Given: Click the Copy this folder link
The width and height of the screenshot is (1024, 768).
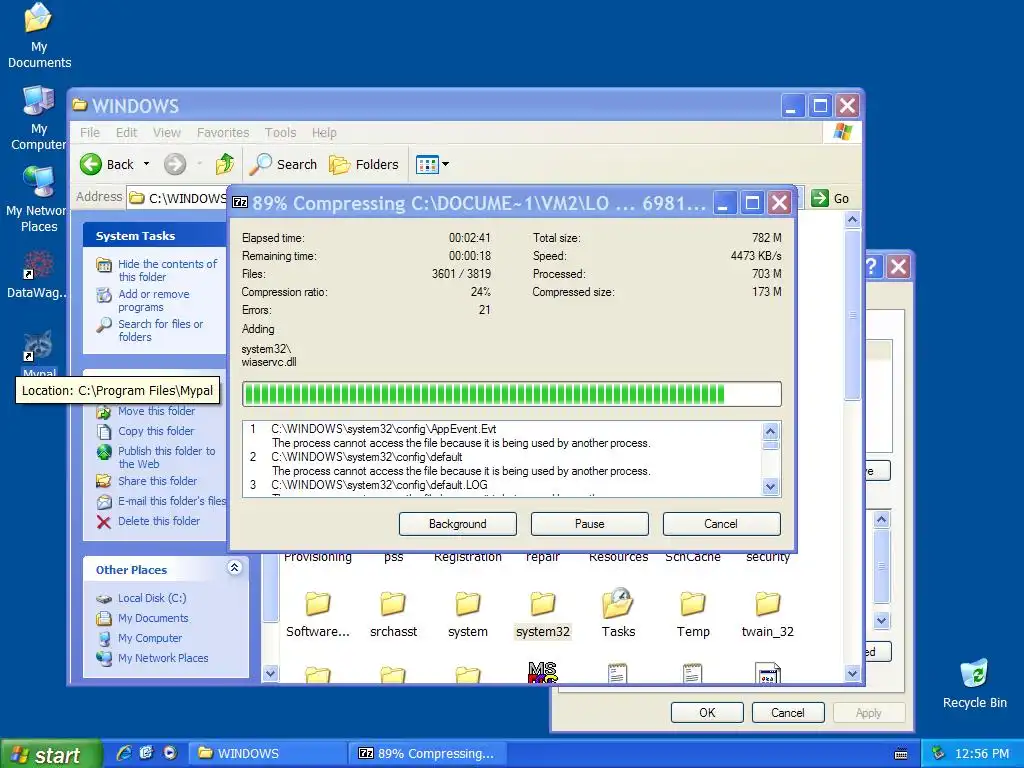Looking at the screenshot, I should 156,431.
